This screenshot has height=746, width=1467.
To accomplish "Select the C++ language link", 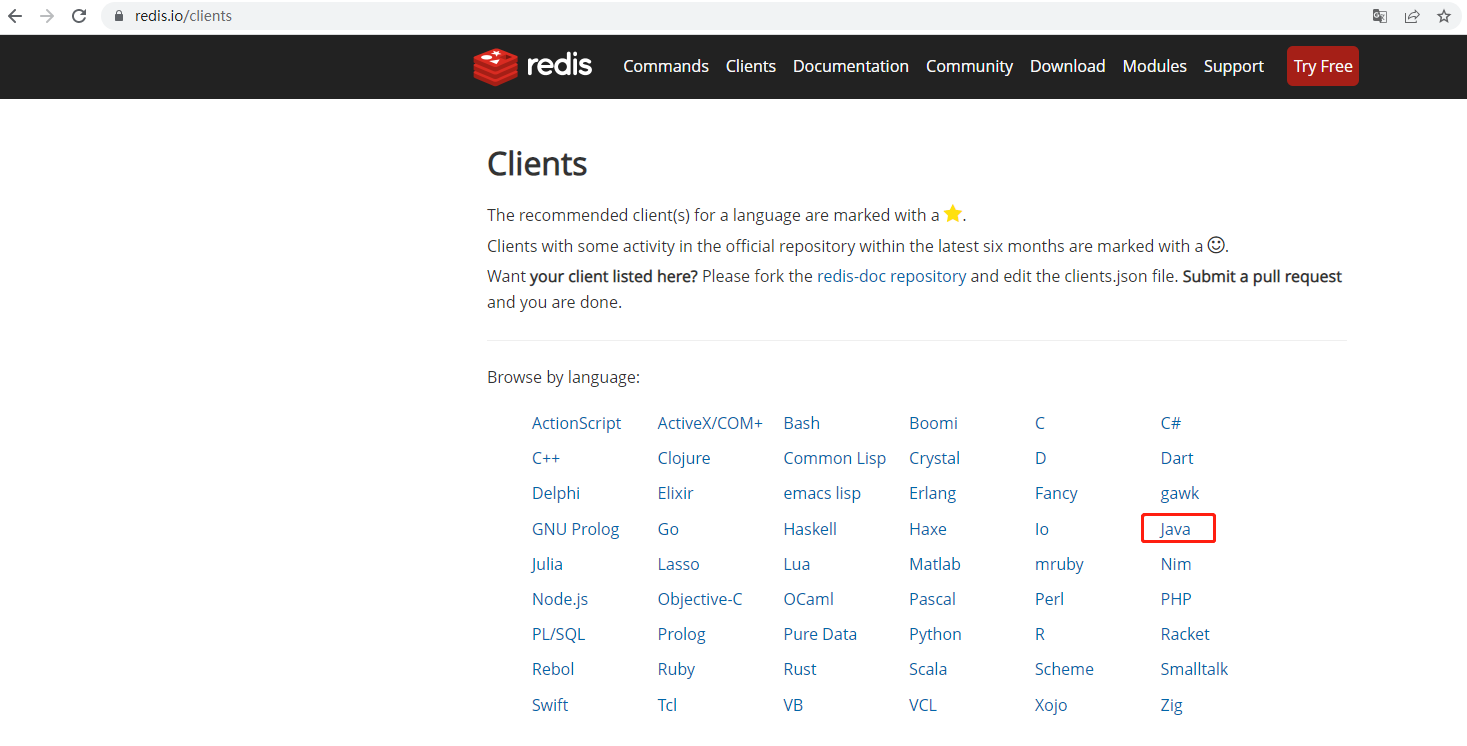I will [546, 458].
